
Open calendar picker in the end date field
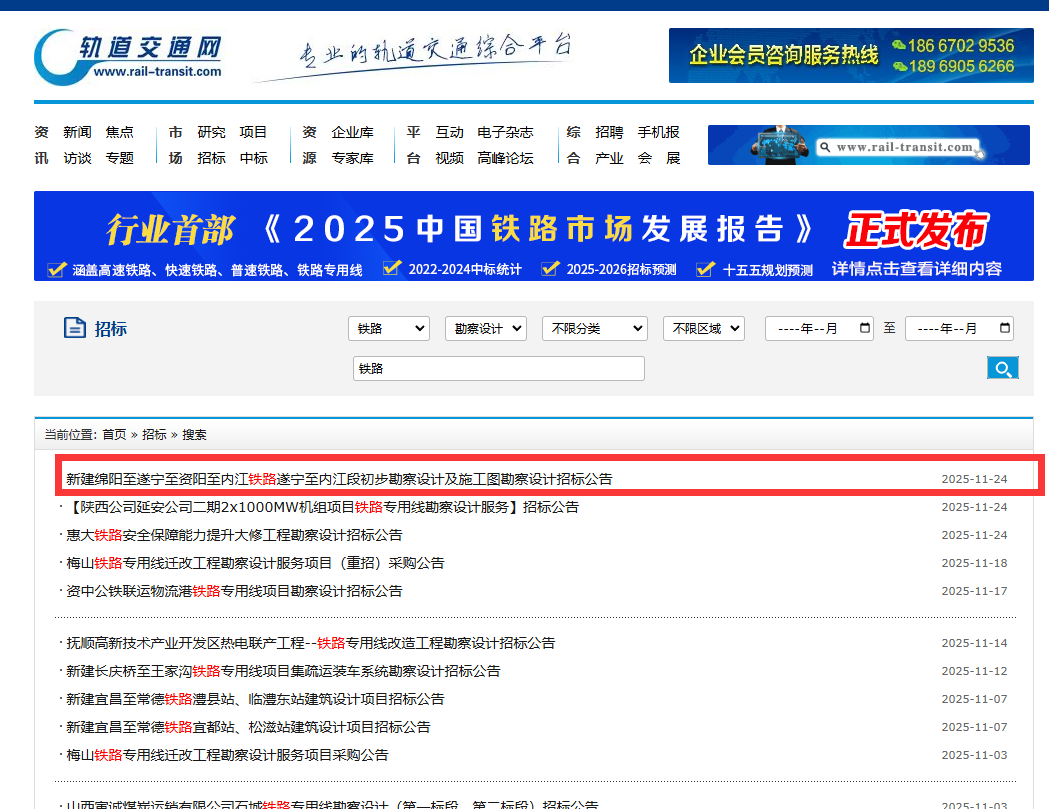coord(1004,328)
